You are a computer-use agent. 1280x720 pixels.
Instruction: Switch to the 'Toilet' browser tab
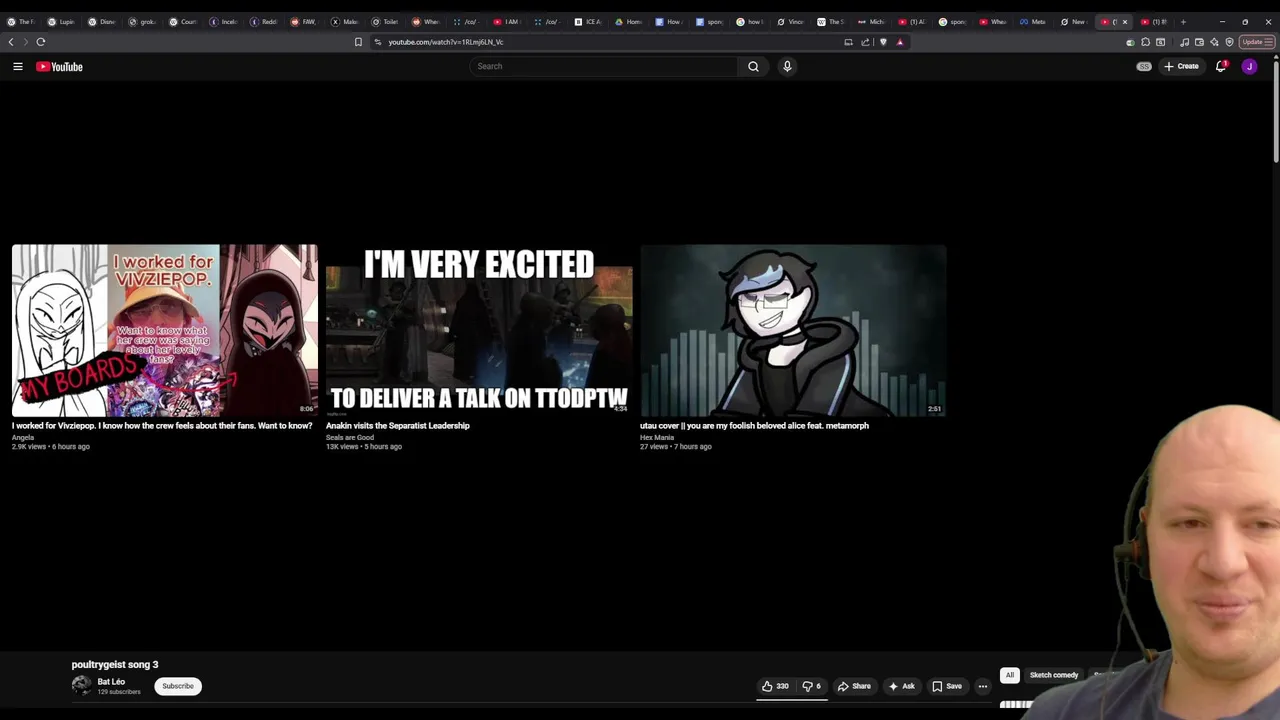click(x=386, y=22)
